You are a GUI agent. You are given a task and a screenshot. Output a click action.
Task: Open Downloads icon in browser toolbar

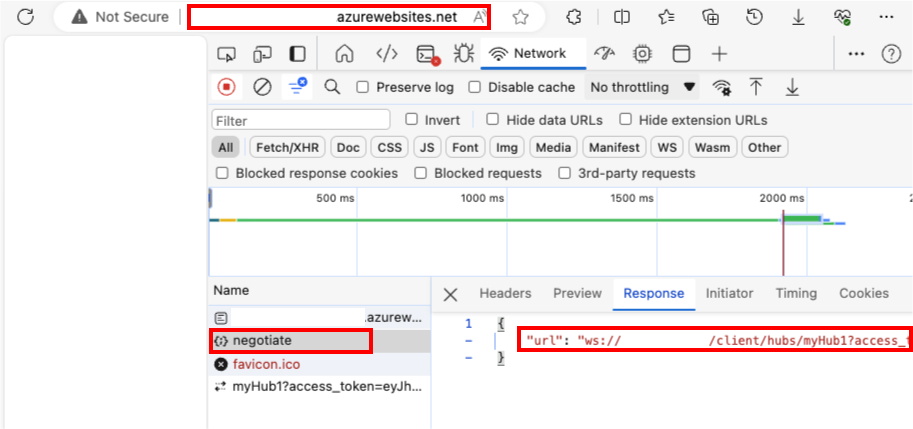[x=798, y=17]
